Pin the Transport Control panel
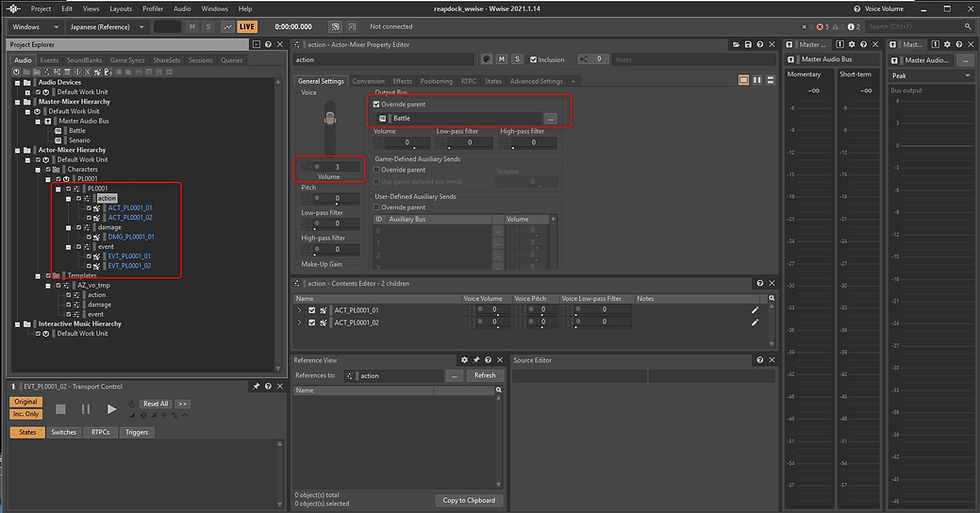980x513 pixels. point(256,387)
